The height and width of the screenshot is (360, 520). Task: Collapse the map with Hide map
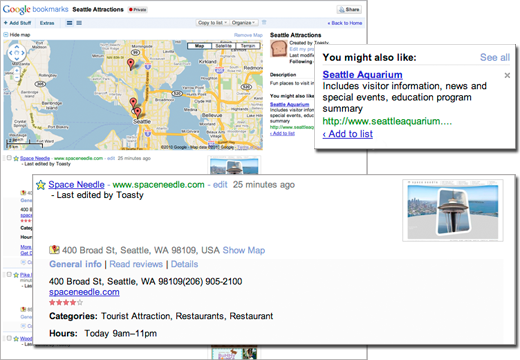[x=17, y=35]
